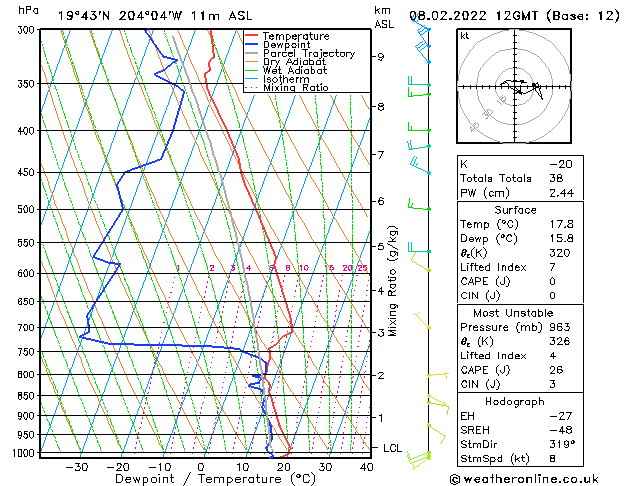This screenshot has width=629, height=486.
Task: Click the PW (cm) value '2.44'
Action: pyautogui.click(x=562, y=193)
